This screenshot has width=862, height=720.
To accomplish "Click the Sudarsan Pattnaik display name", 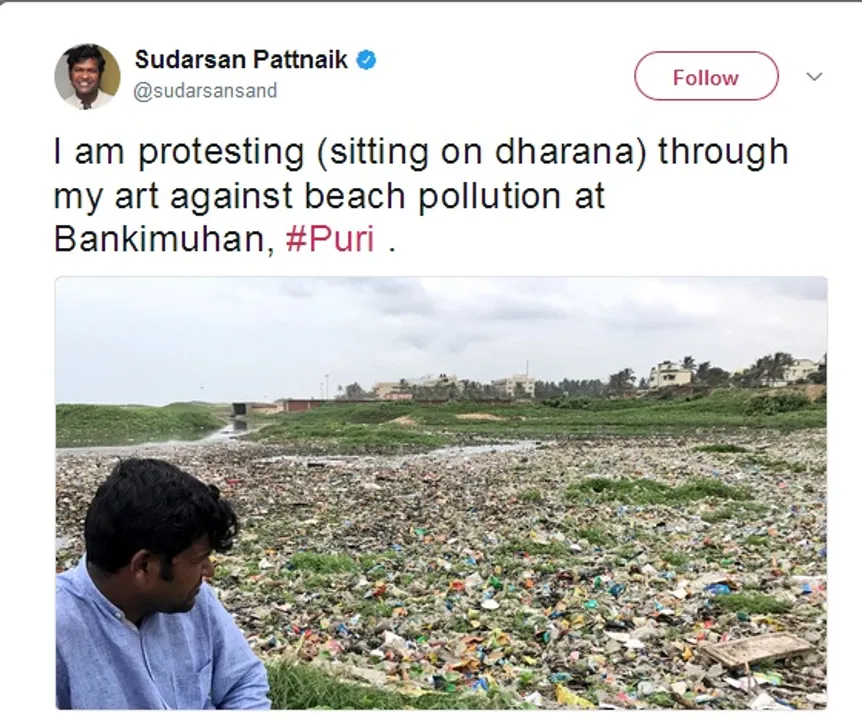I will click(241, 59).
